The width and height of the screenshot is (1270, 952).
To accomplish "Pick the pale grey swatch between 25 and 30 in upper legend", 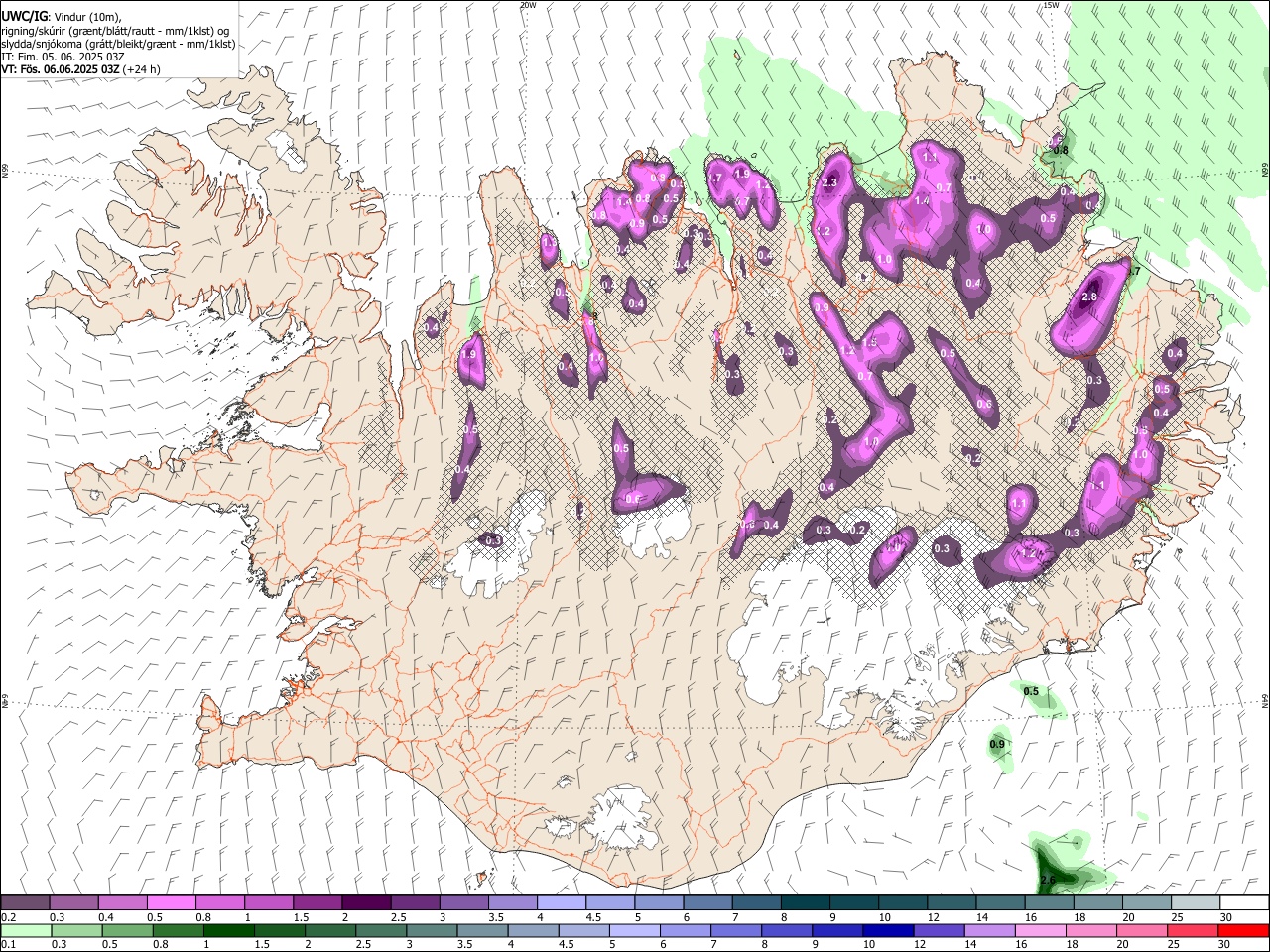I will point(1195,902).
